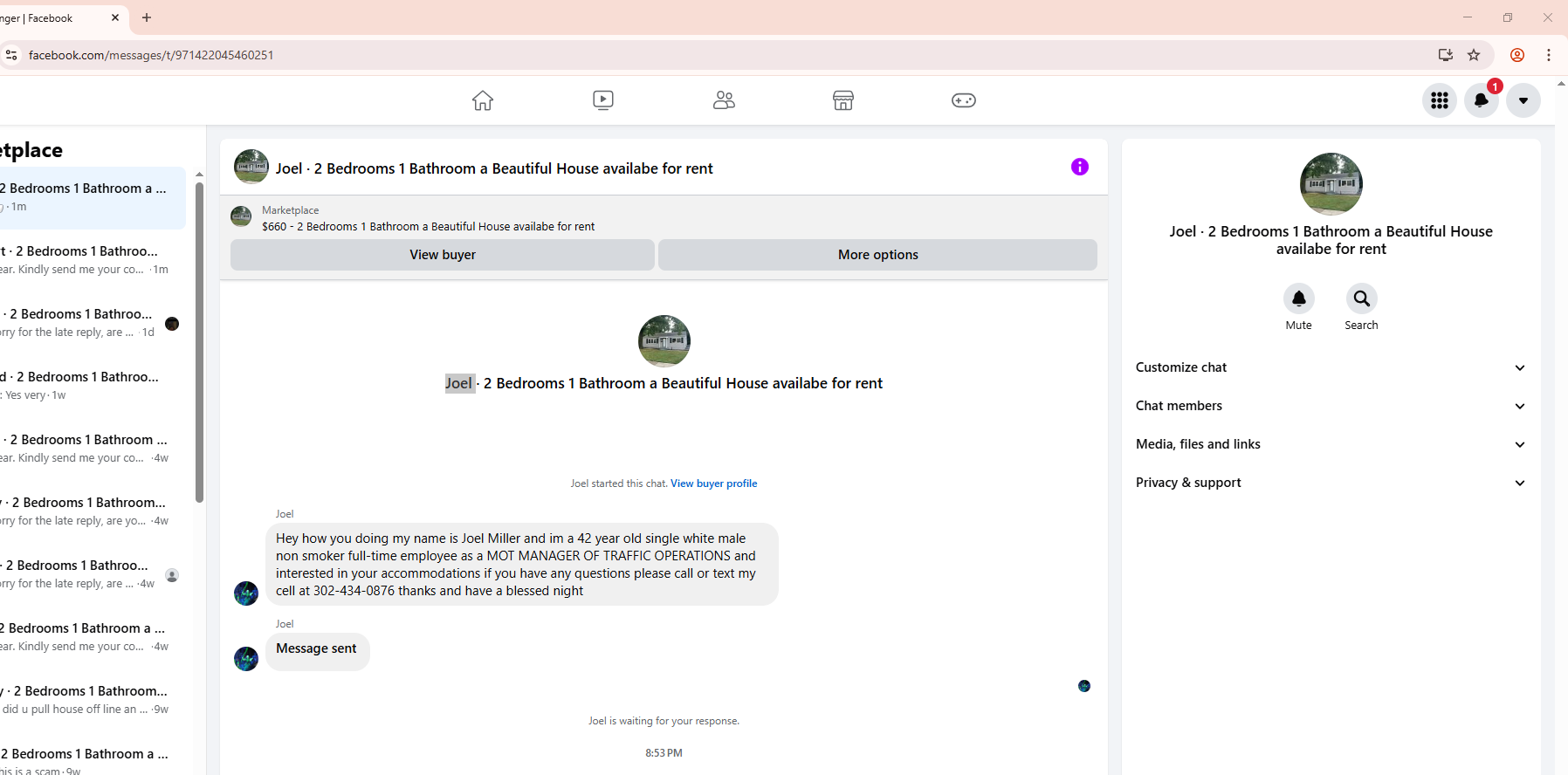Expand Customize chat section
The width and height of the screenshot is (1568, 775).
1331,367
